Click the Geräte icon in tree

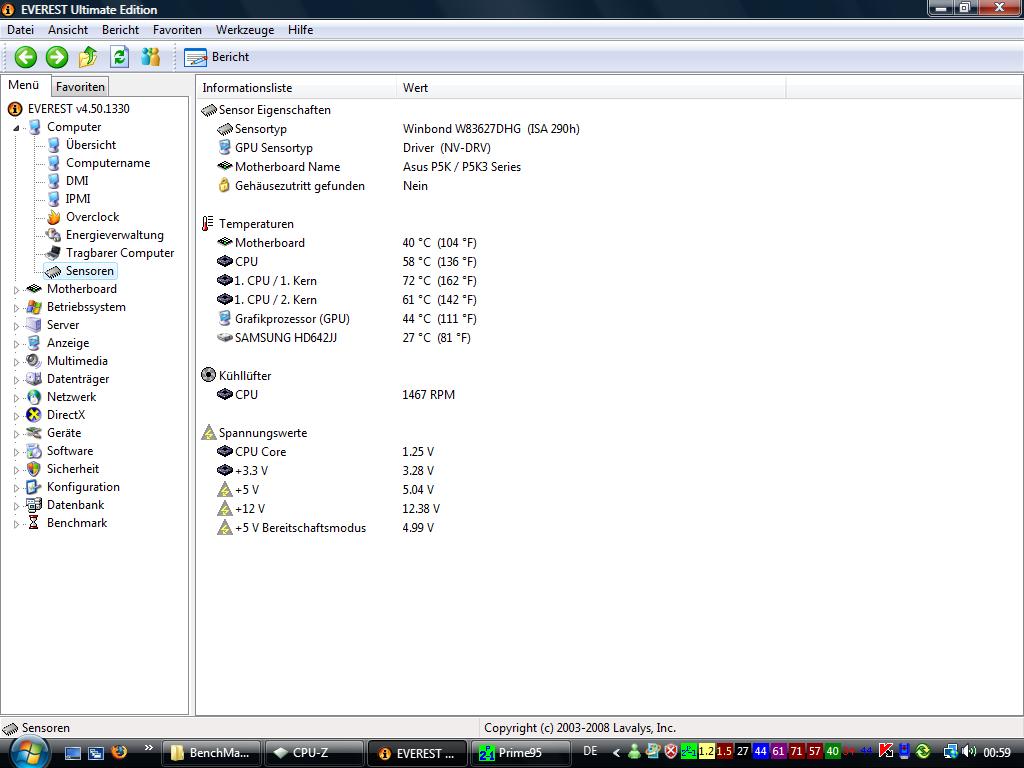point(34,433)
